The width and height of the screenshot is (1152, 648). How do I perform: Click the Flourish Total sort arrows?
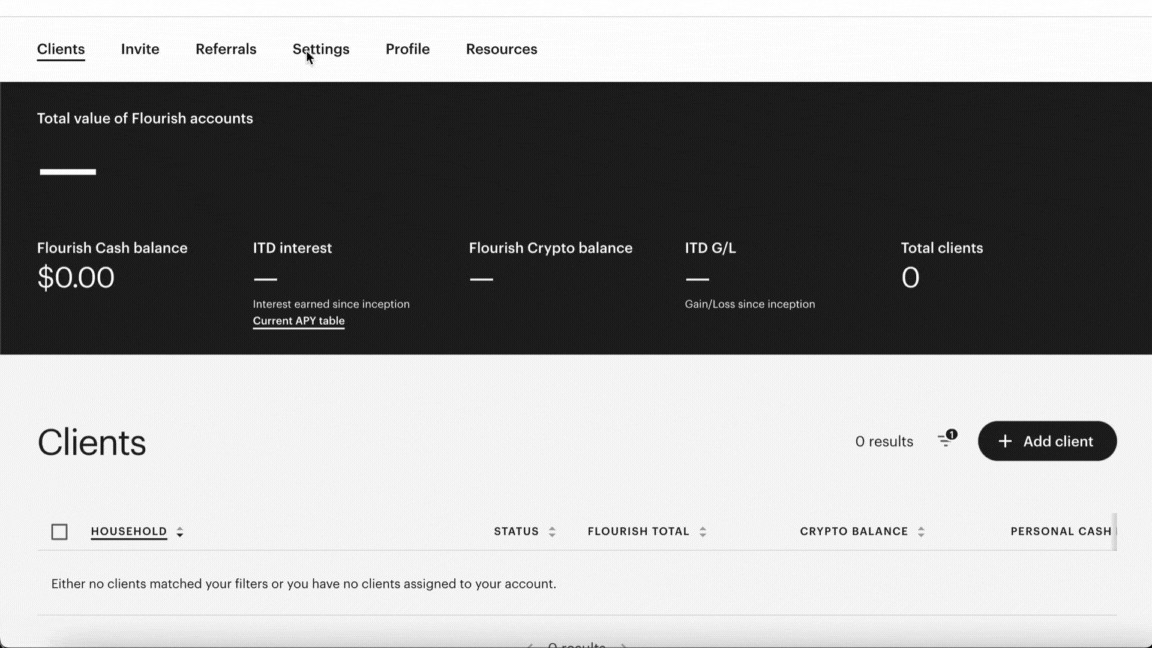[703, 532]
